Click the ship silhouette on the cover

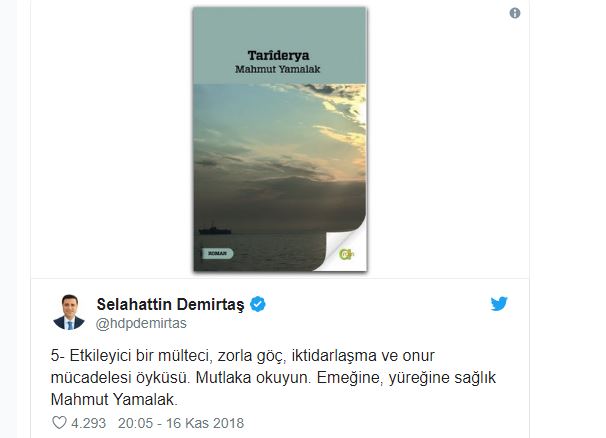215,230
